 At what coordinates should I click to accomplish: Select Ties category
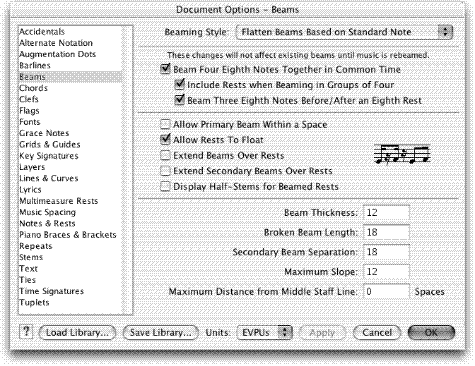point(70,280)
